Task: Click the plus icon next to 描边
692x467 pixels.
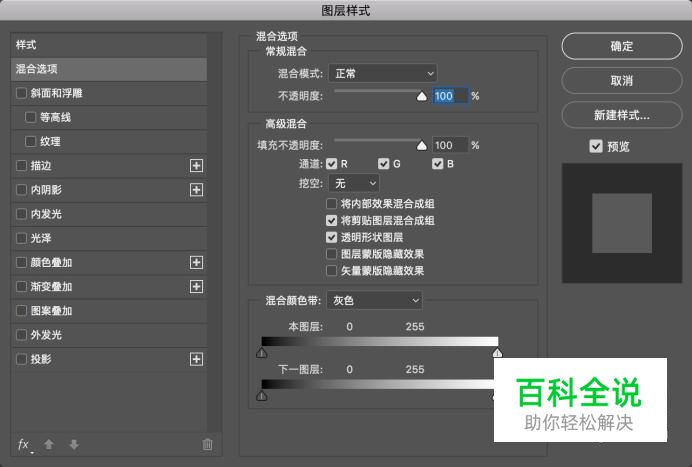Action: 196,166
